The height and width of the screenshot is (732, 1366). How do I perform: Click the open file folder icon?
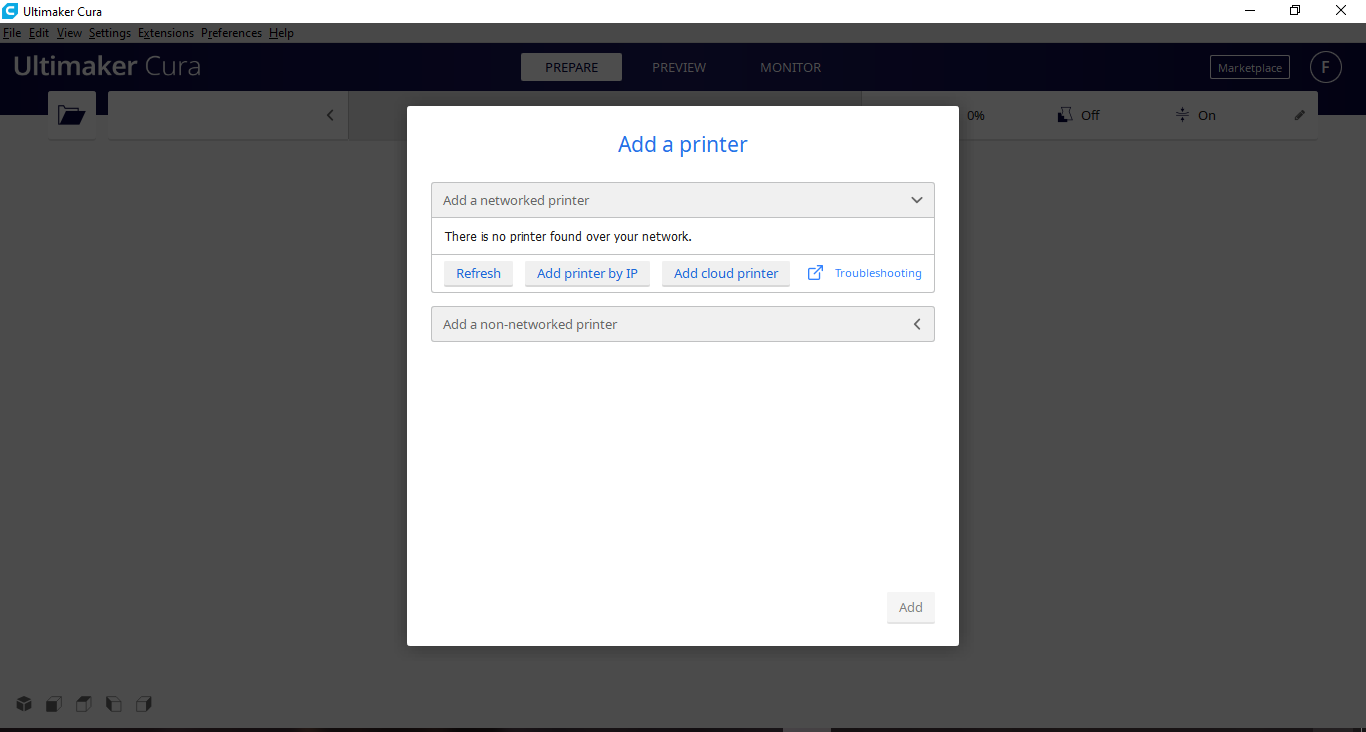pos(71,115)
